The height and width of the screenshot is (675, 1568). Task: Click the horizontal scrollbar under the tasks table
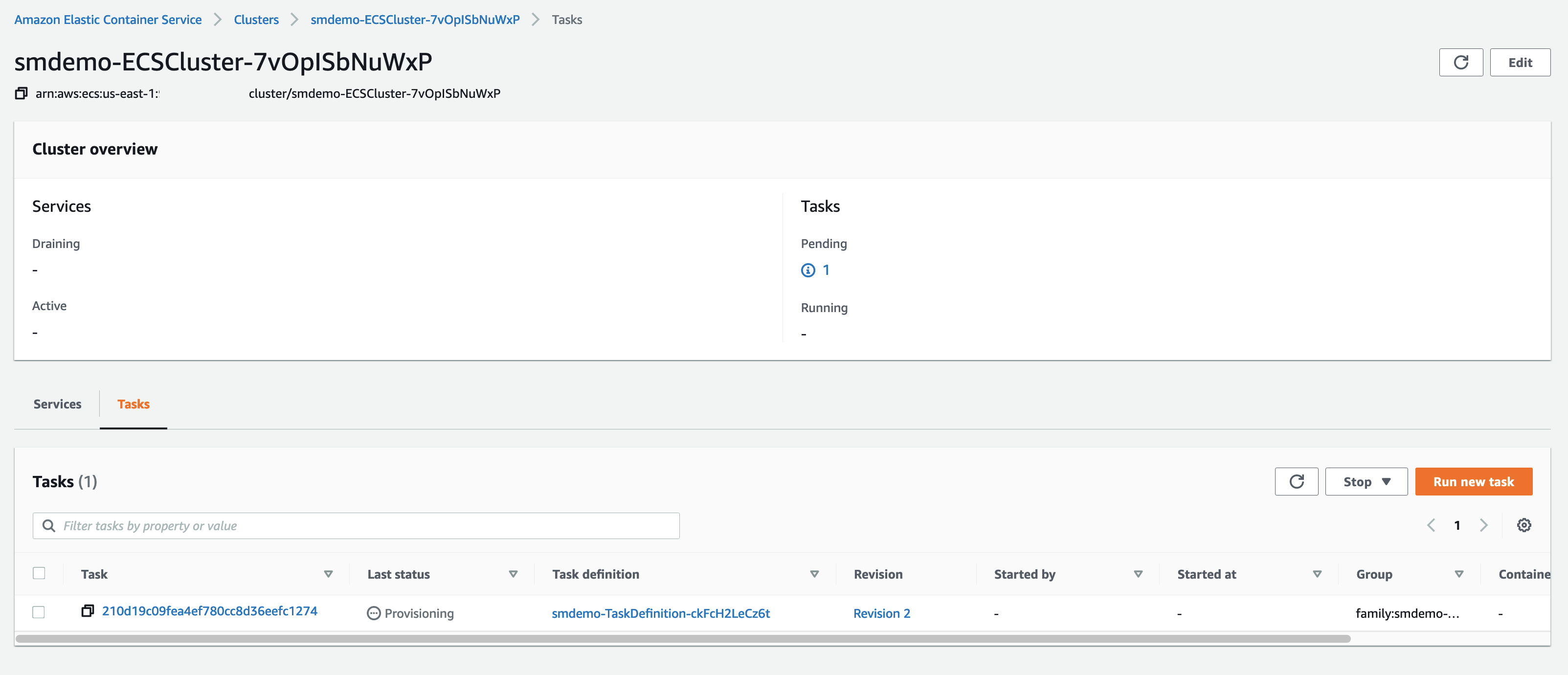click(x=683, y=638)
